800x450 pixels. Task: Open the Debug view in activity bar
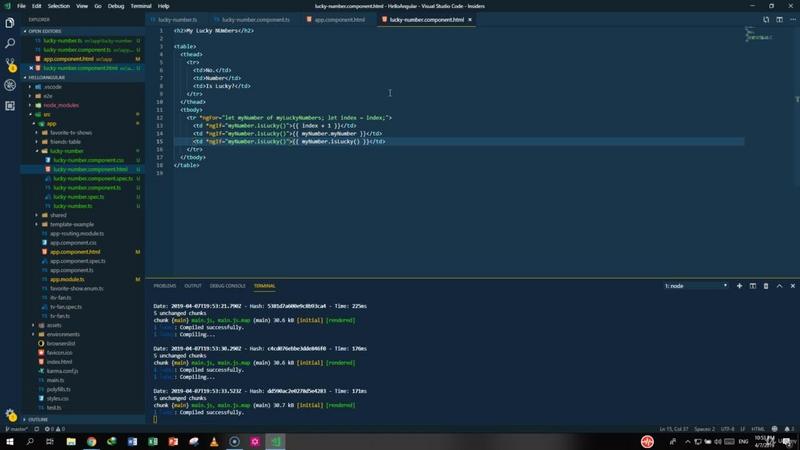[10, 85]
